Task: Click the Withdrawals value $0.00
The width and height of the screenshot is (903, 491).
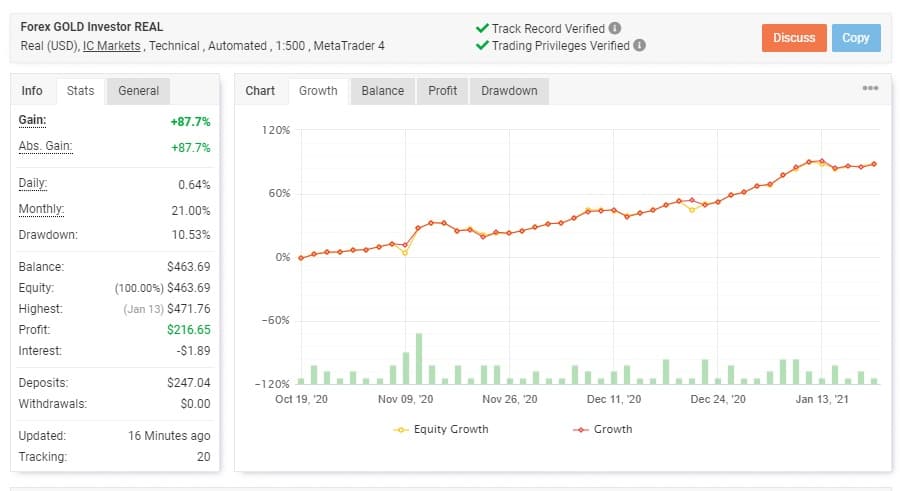Action: pyautogui.click(x=195, y=404)
